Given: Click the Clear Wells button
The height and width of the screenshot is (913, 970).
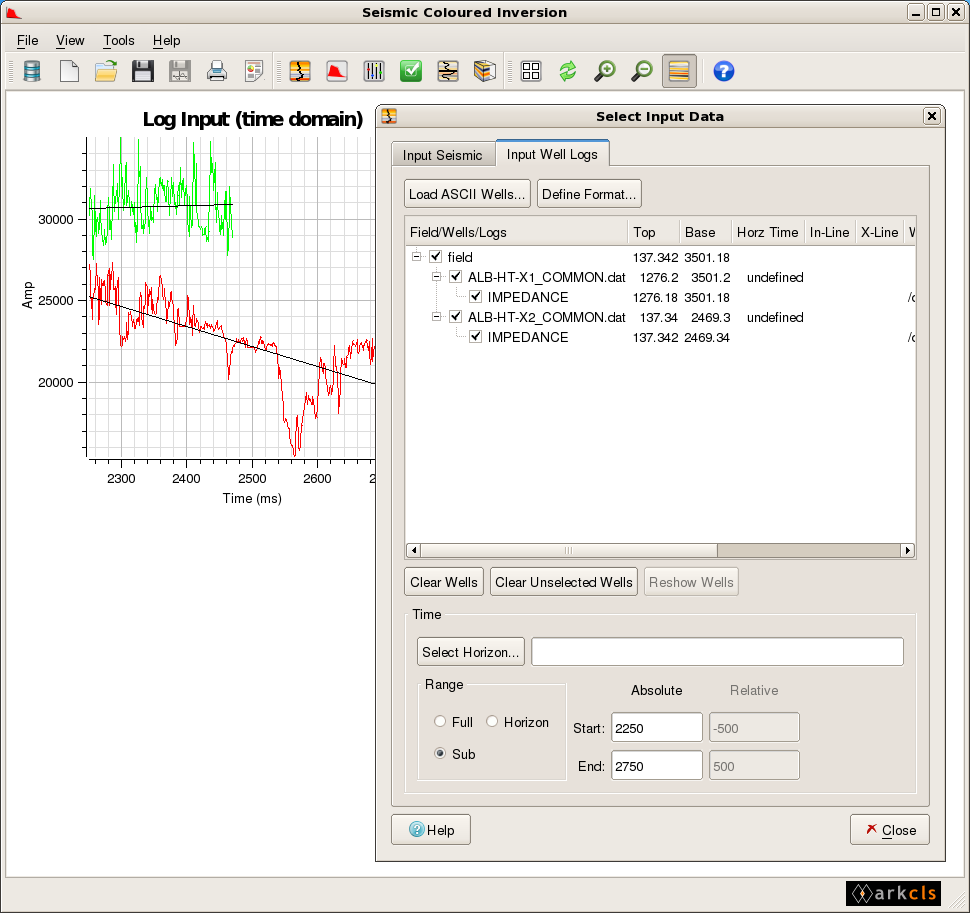Looking at the screenshot, I should 444,582.
